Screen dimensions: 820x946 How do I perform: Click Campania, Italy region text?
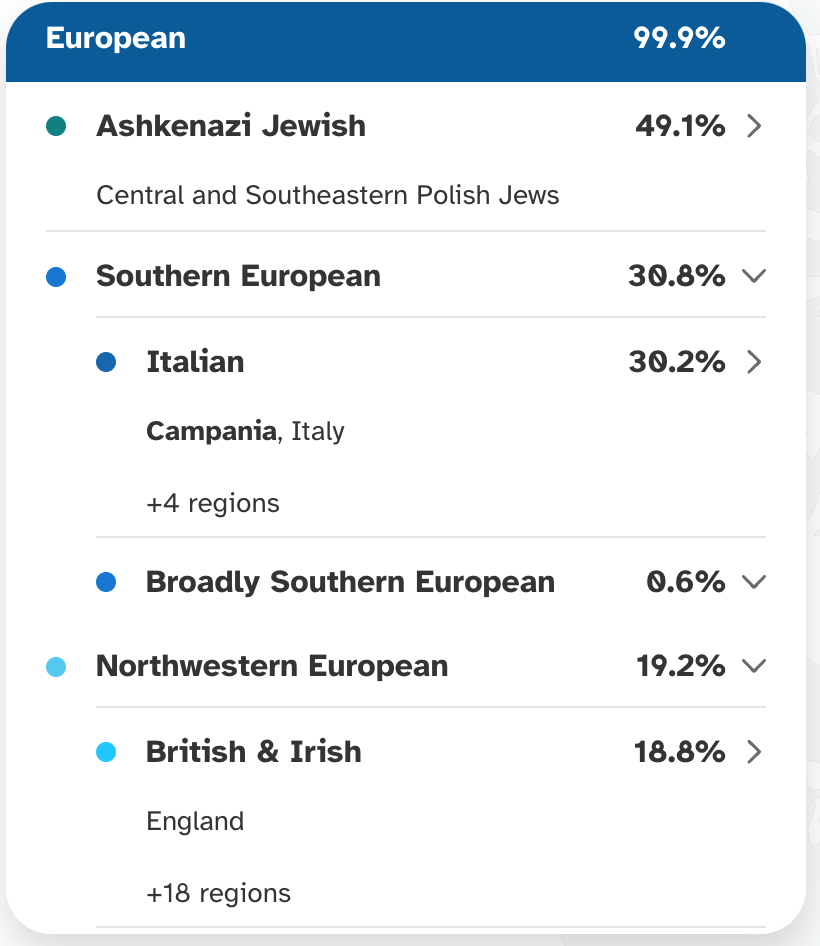coord(245,432)
